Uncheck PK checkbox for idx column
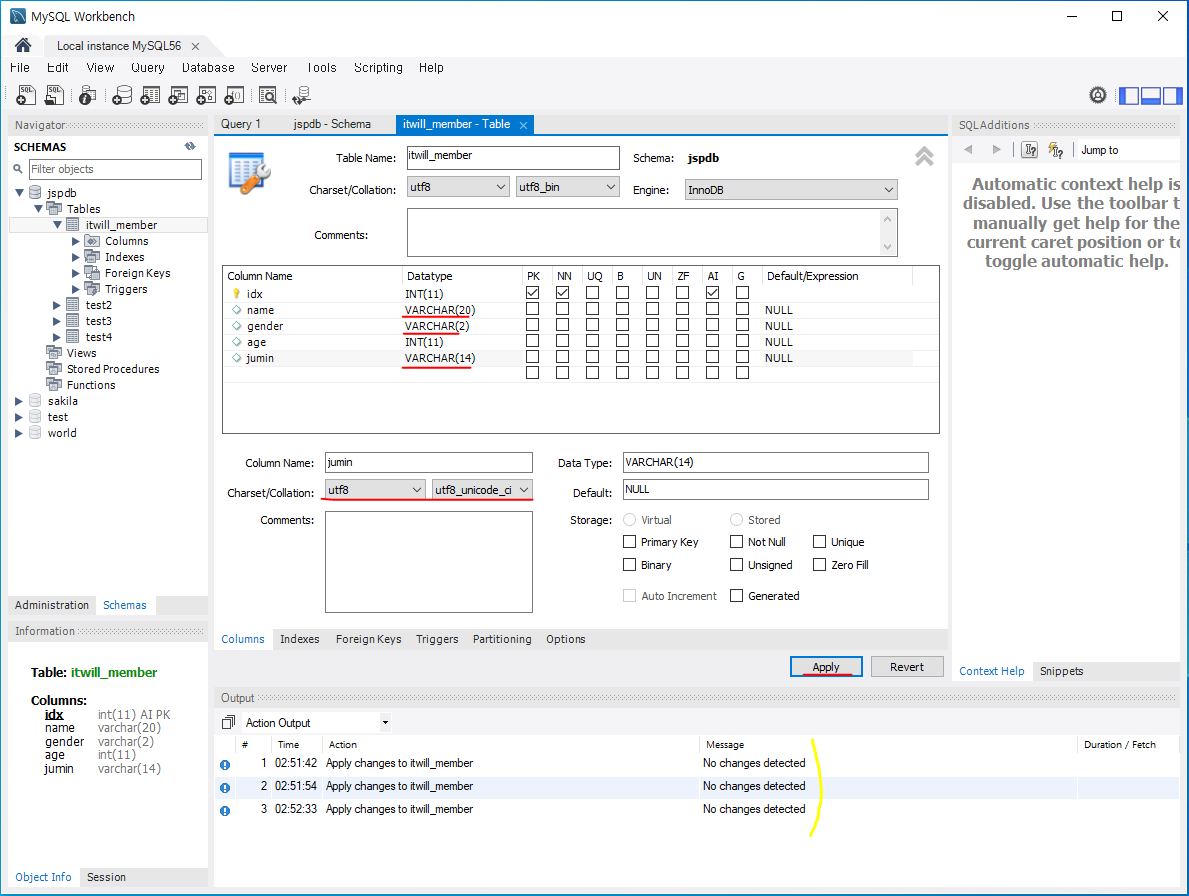Image resolution: width=1189 pixels, height=896 pixels. click(x=532, y=293)
